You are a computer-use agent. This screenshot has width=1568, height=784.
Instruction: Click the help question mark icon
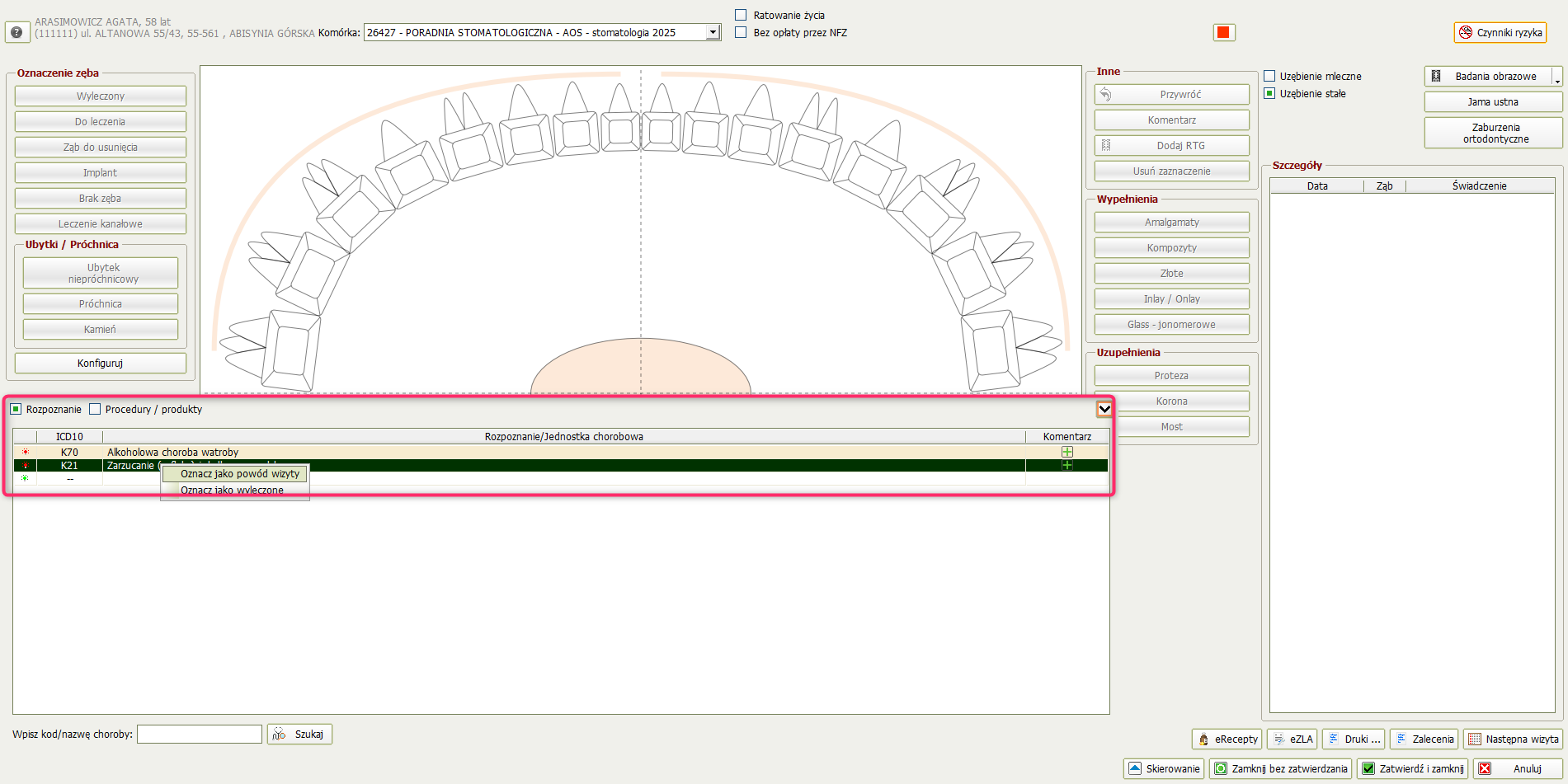point(16,32)
